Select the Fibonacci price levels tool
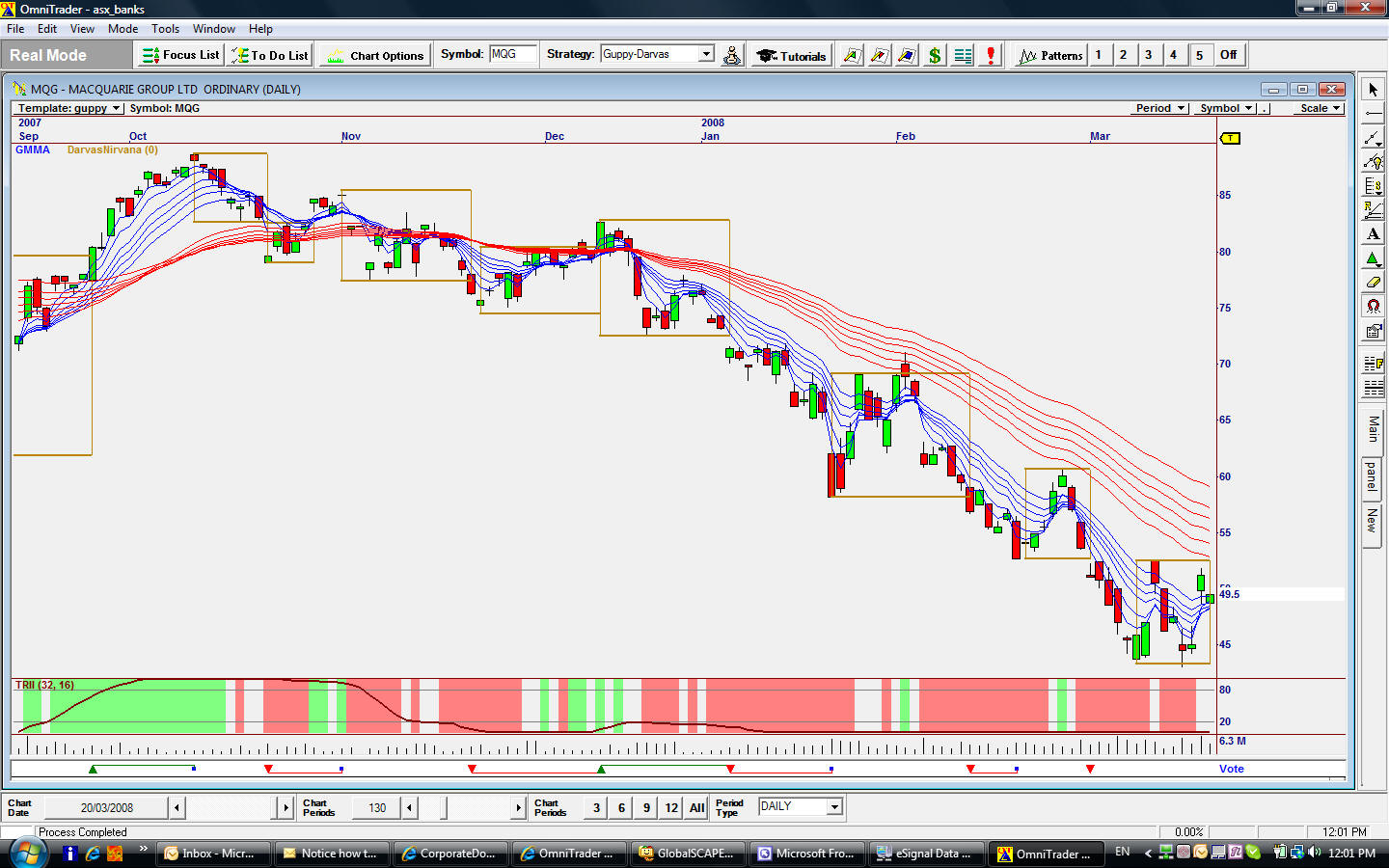1389x868 pixels. pyautogui.click(x=1374, y=186)
